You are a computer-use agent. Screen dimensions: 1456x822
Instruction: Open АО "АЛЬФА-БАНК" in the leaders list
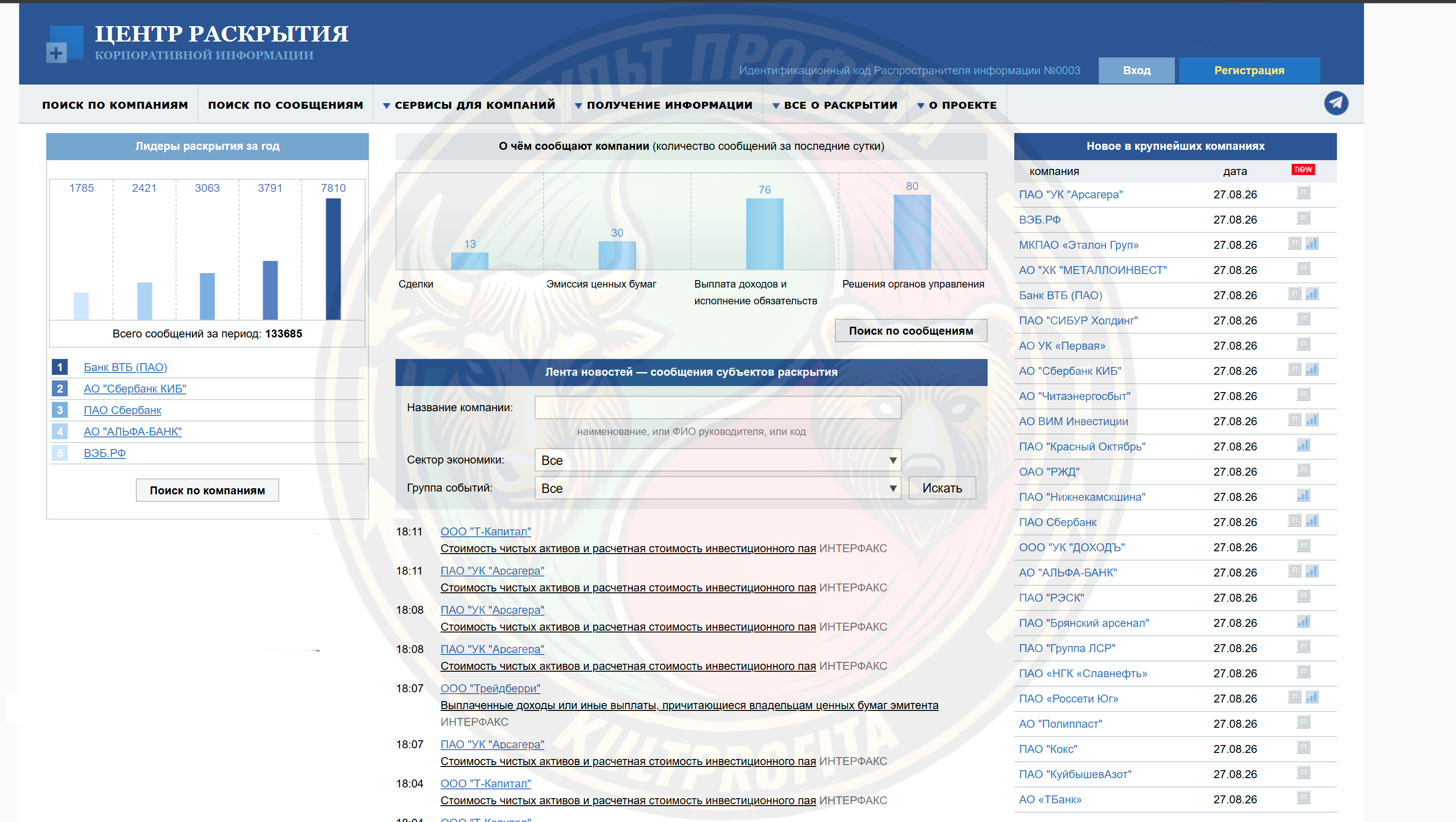click(133, 432)
